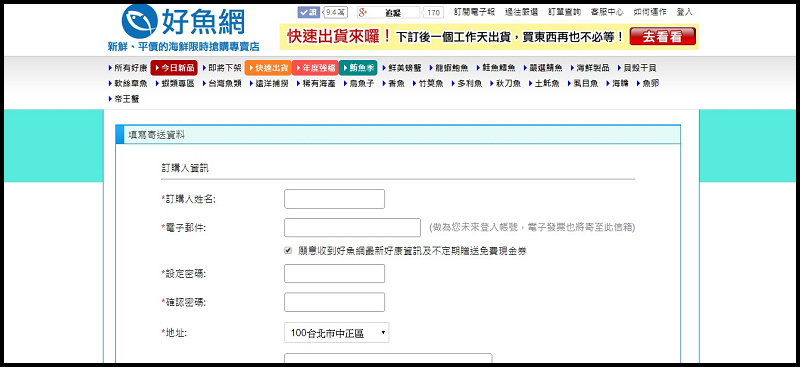Open the 100台北市中正區 address dropdown

tap(336, 333)
